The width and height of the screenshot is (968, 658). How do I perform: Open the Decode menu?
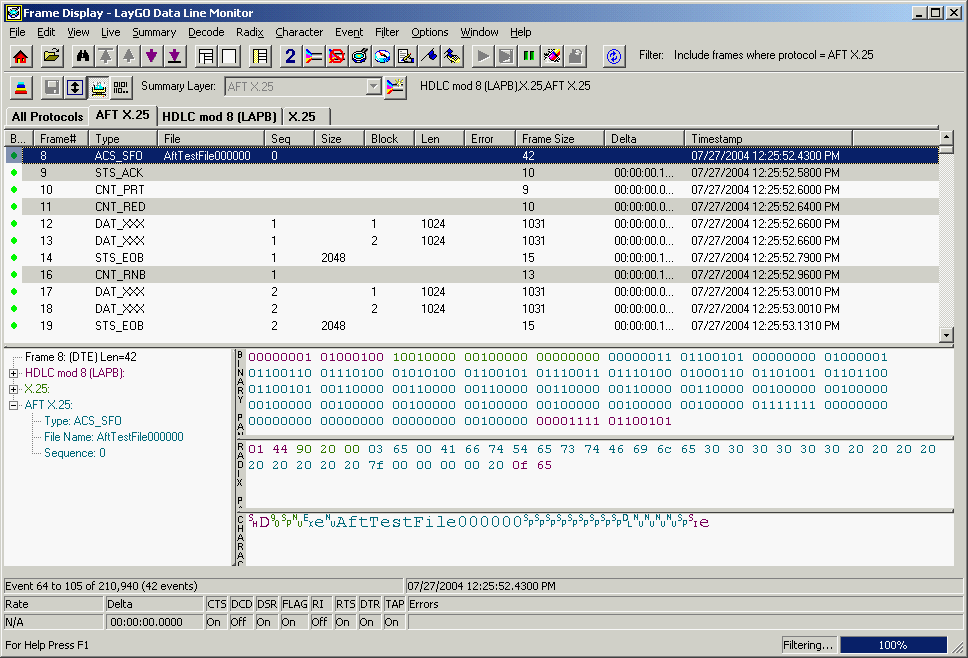[206, 32]
